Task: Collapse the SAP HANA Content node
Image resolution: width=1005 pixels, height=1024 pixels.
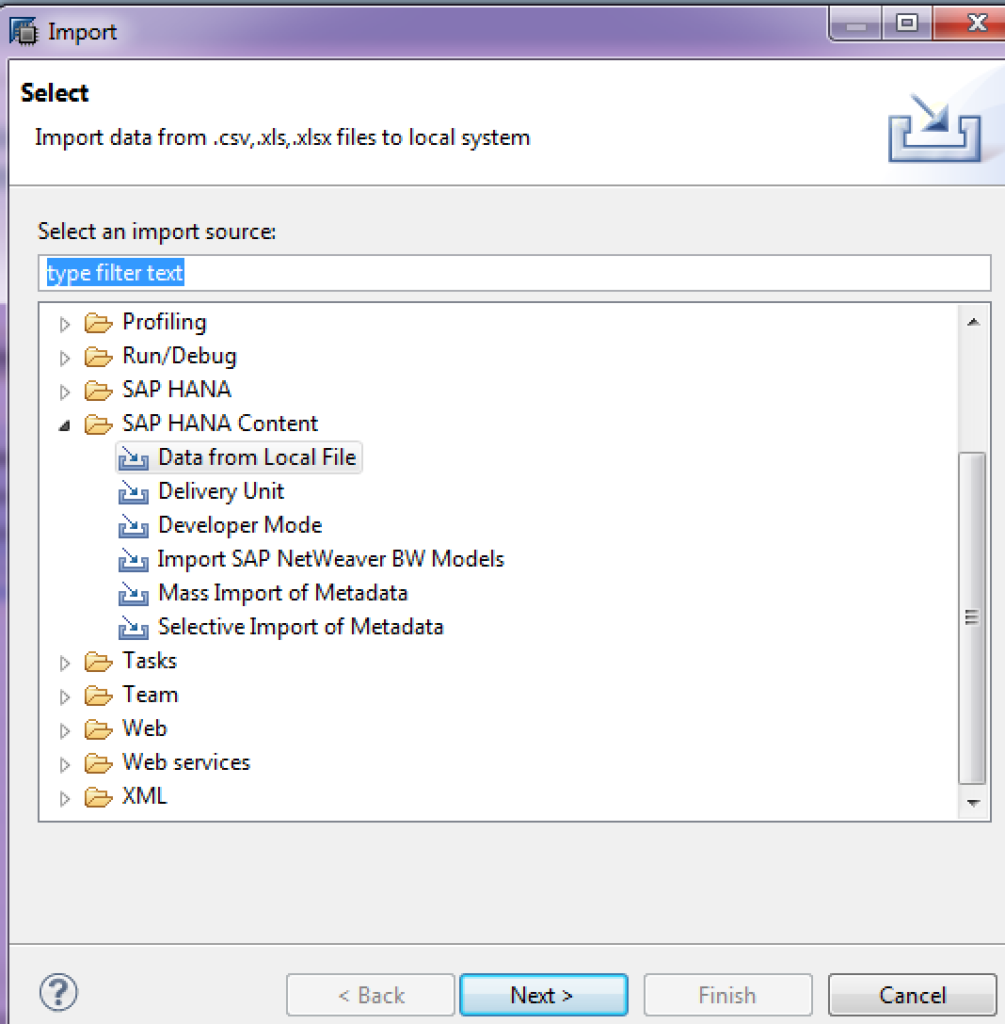Action: [64, 426]
